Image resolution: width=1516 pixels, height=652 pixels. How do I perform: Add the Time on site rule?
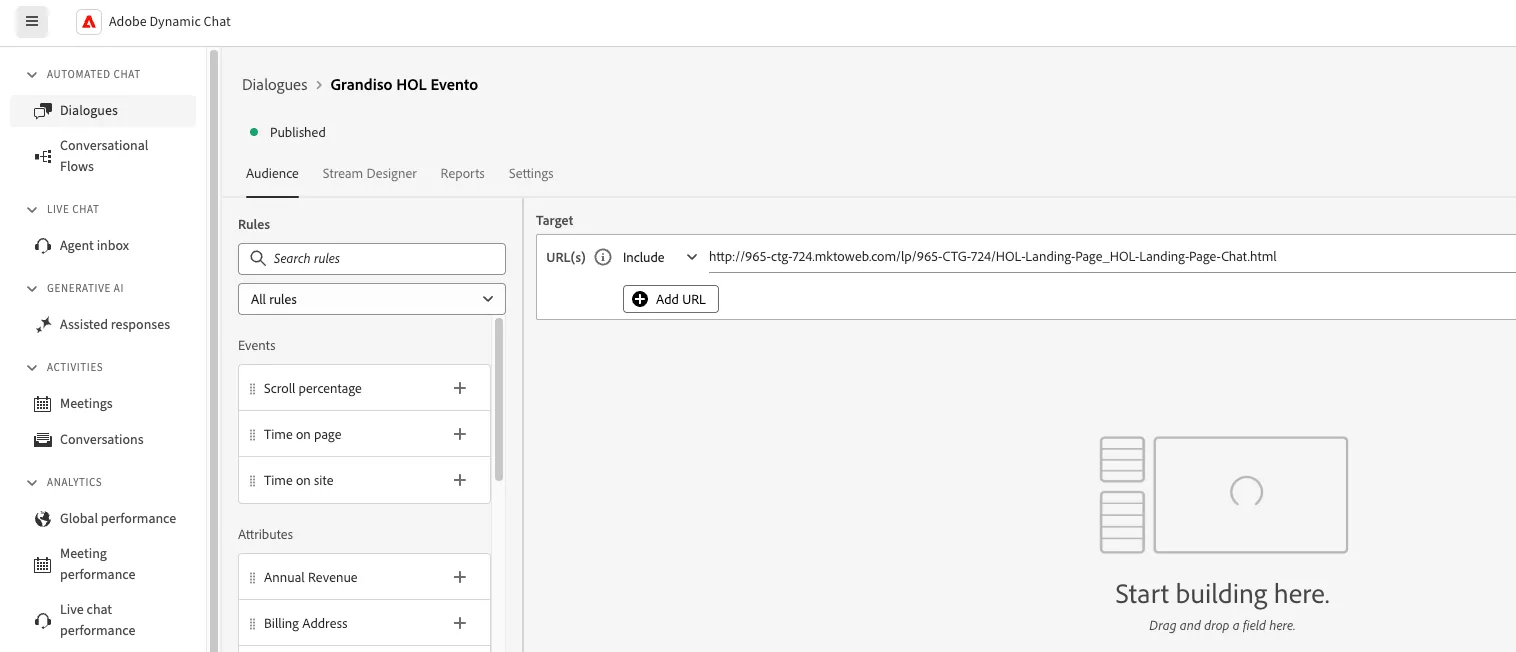[460, 480]
